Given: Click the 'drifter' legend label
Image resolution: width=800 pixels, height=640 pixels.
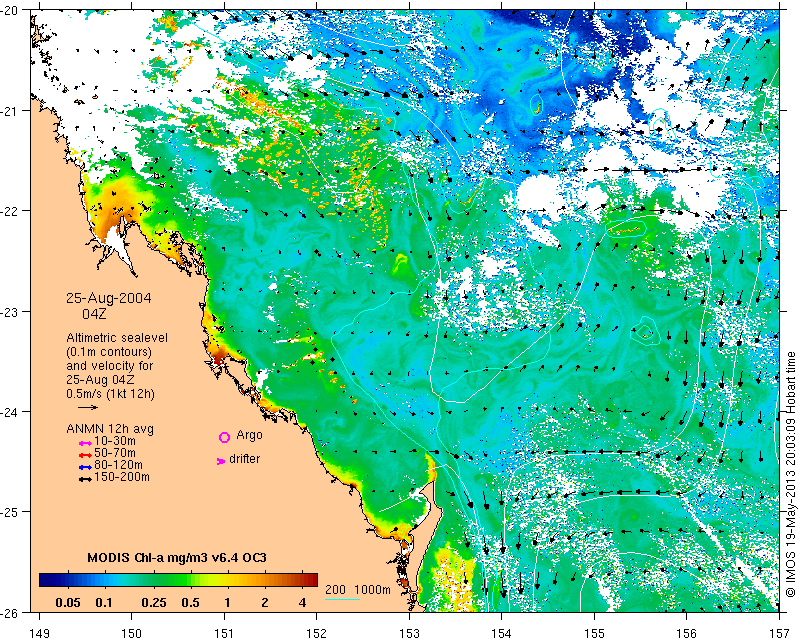Looking at the screenshot, I should click(x=244, y=459).
